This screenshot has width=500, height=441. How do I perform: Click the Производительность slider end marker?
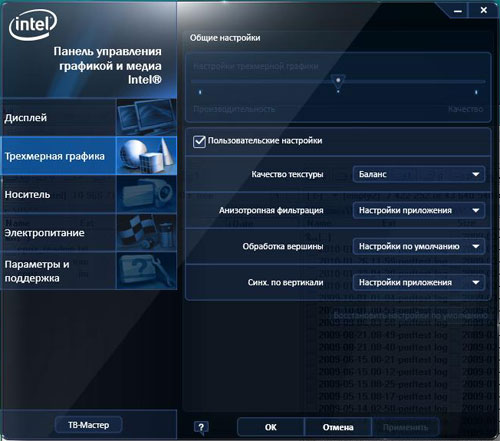coord(200,92)
